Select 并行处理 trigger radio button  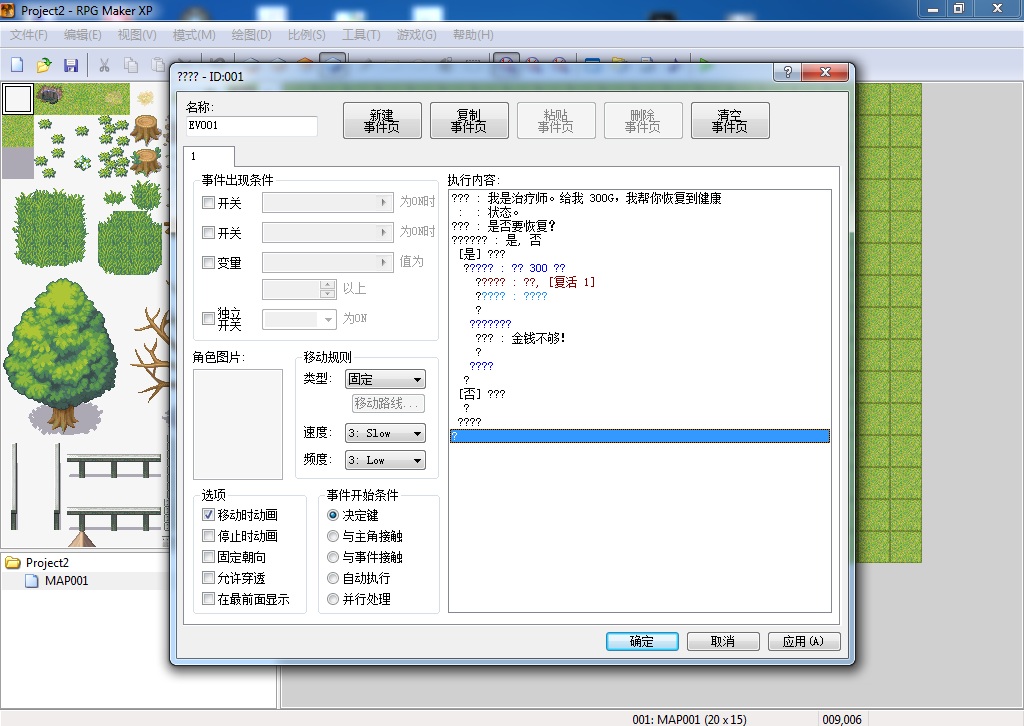(333, 599)
